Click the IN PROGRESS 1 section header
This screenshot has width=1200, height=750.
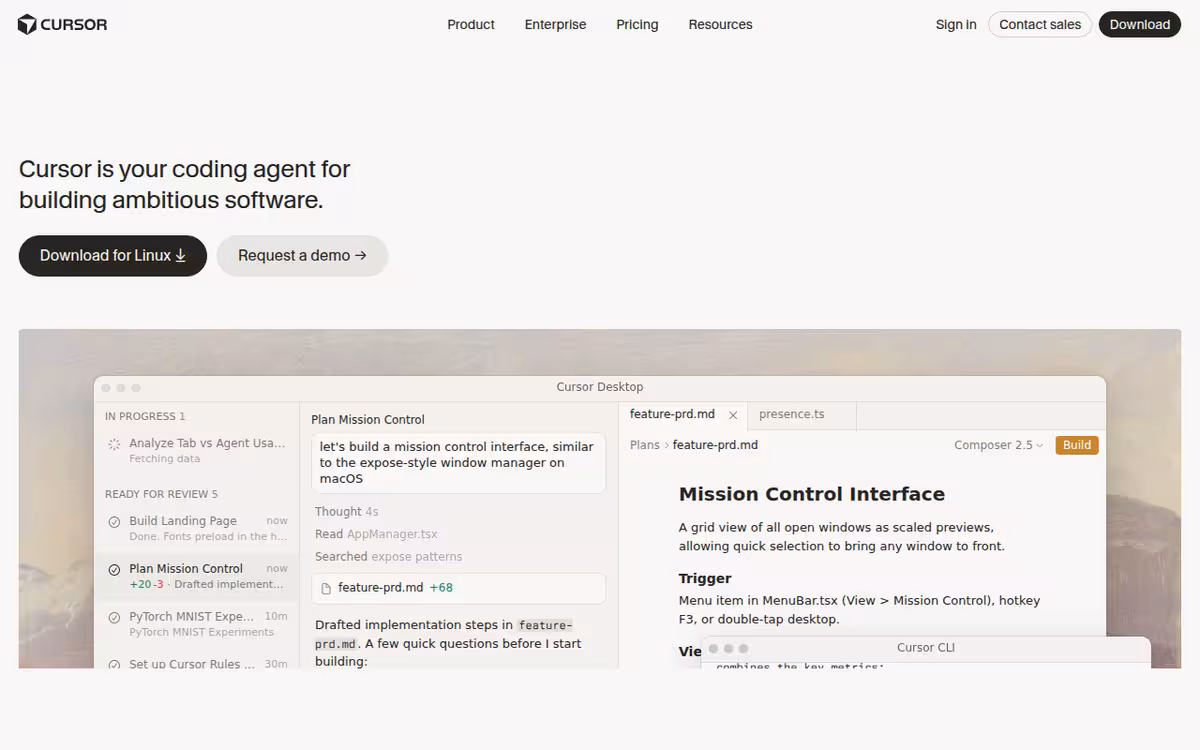tap(145, 416)
